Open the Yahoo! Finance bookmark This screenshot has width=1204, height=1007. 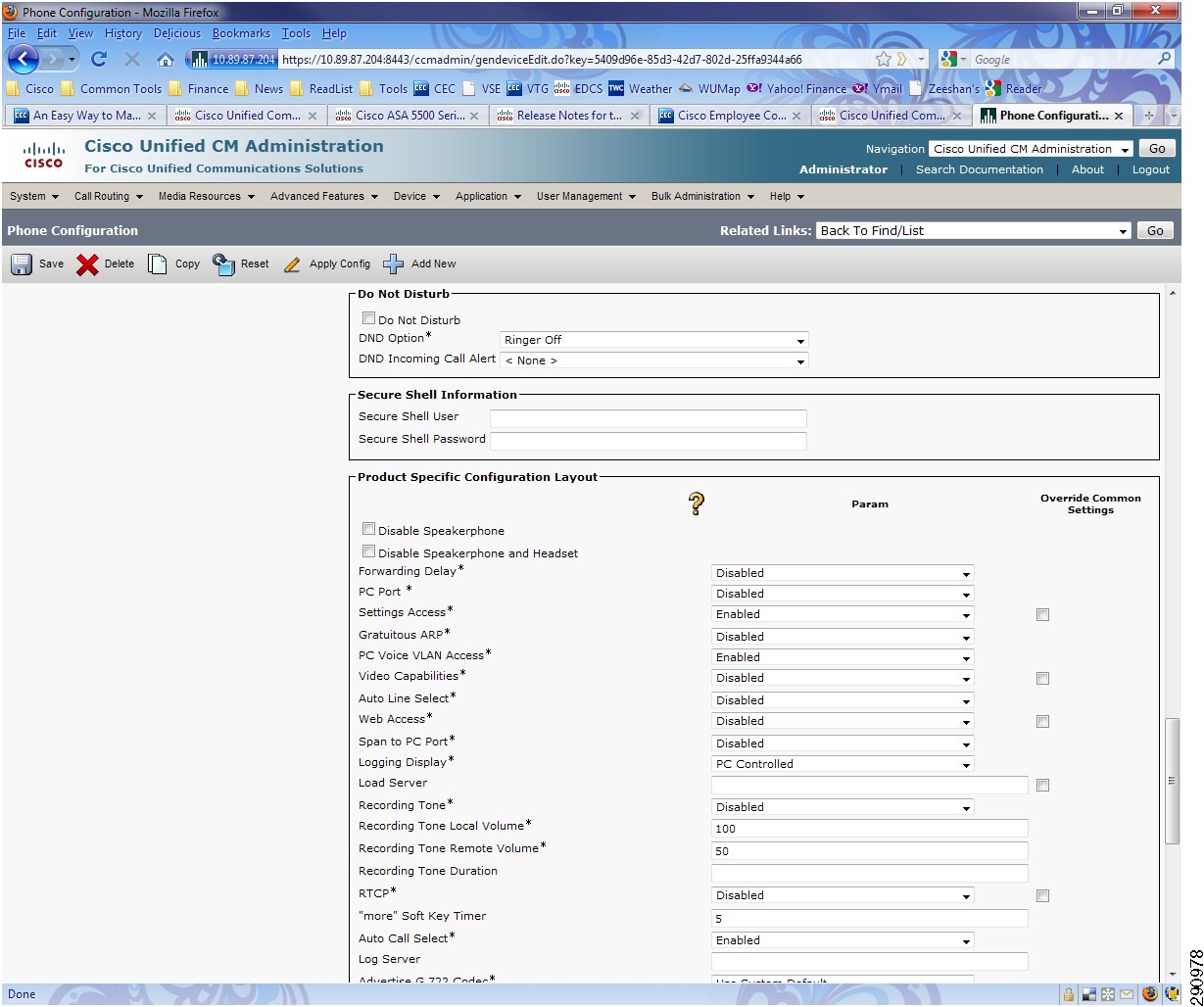click(x=796, y=88)
